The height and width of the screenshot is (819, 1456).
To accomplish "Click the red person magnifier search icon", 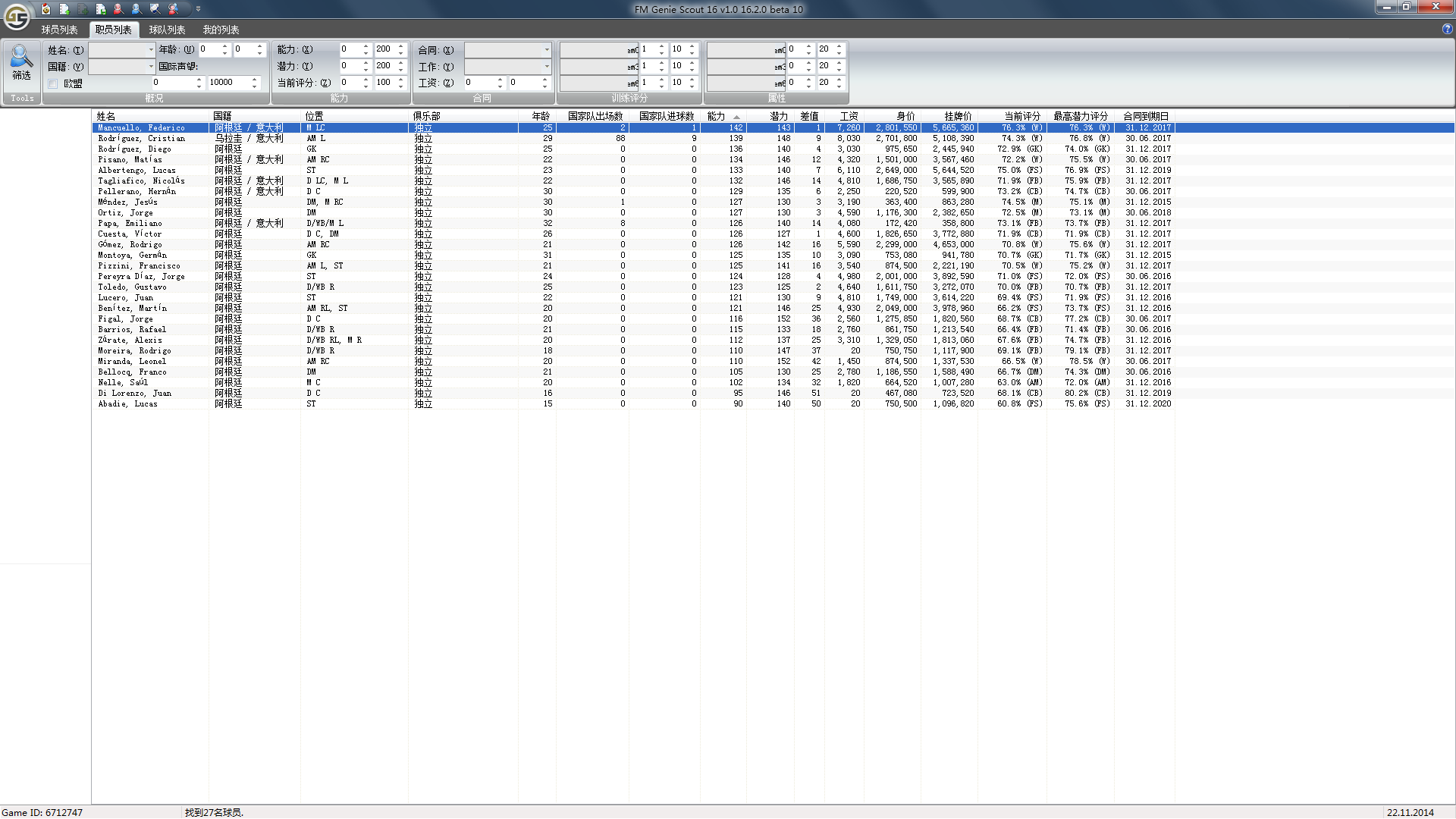I will pos(118,9).
